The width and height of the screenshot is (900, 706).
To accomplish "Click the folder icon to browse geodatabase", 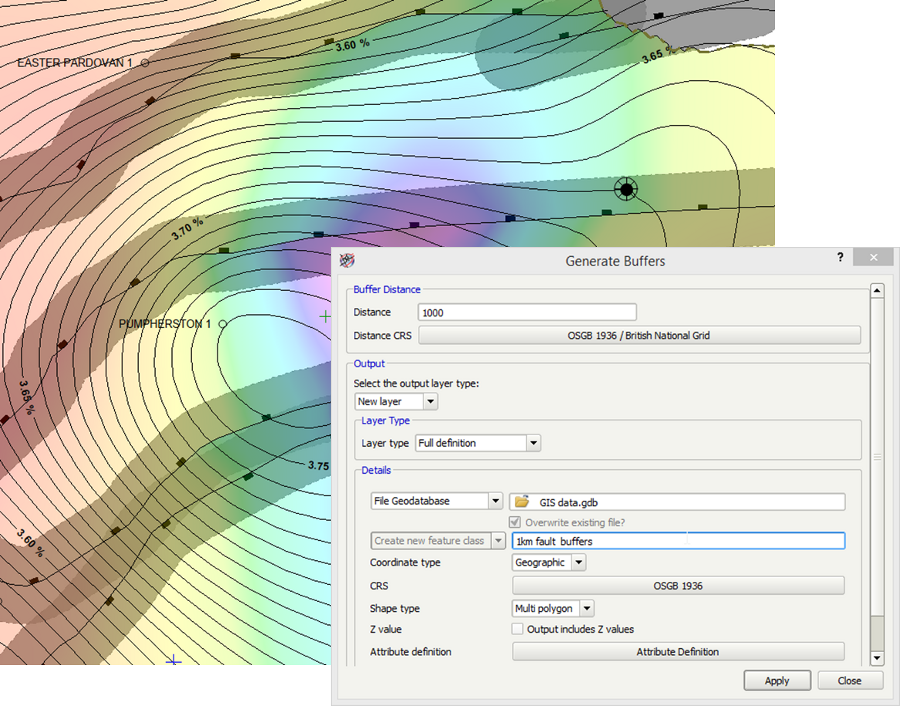I will pyautogui.click(x=522, y=501).
